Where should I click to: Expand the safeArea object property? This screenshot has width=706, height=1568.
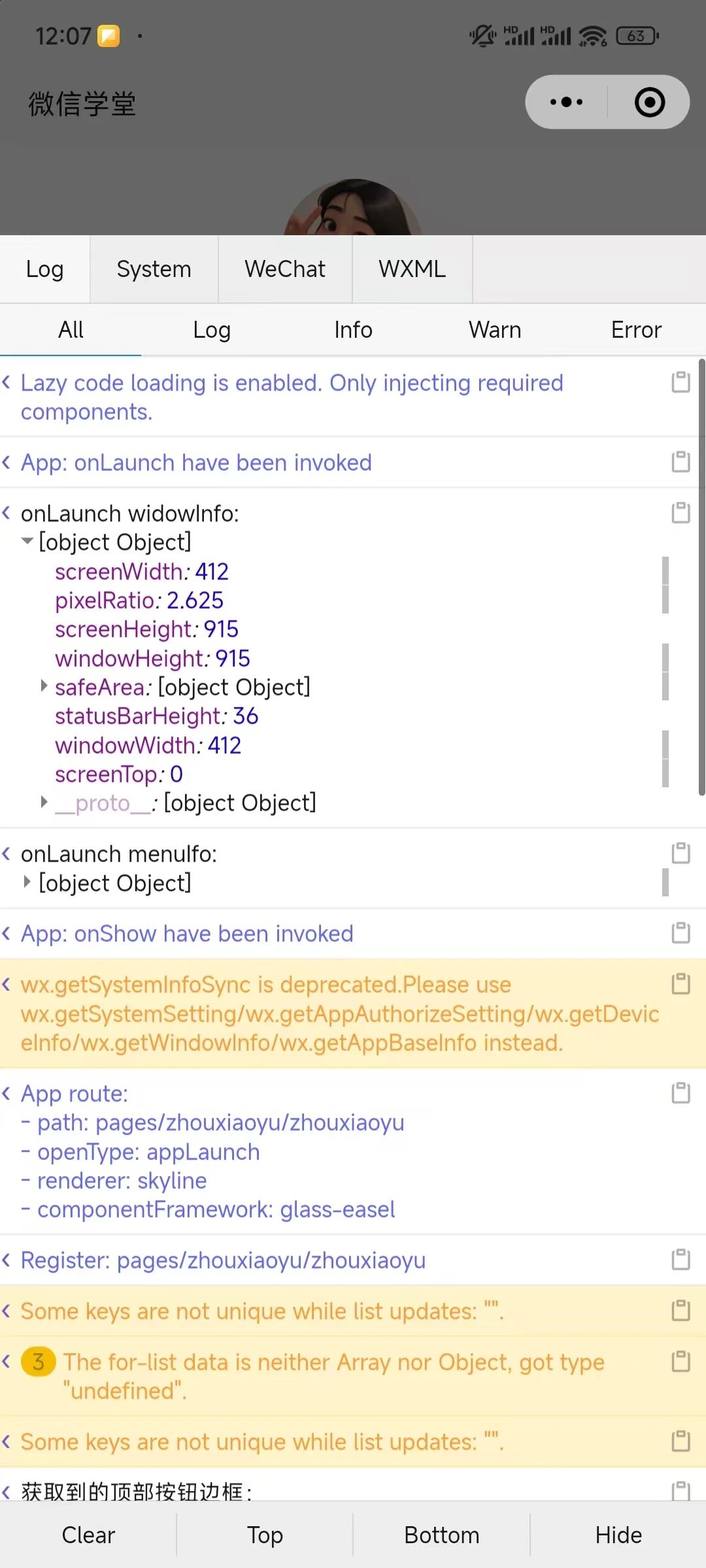tap(44, 686)
